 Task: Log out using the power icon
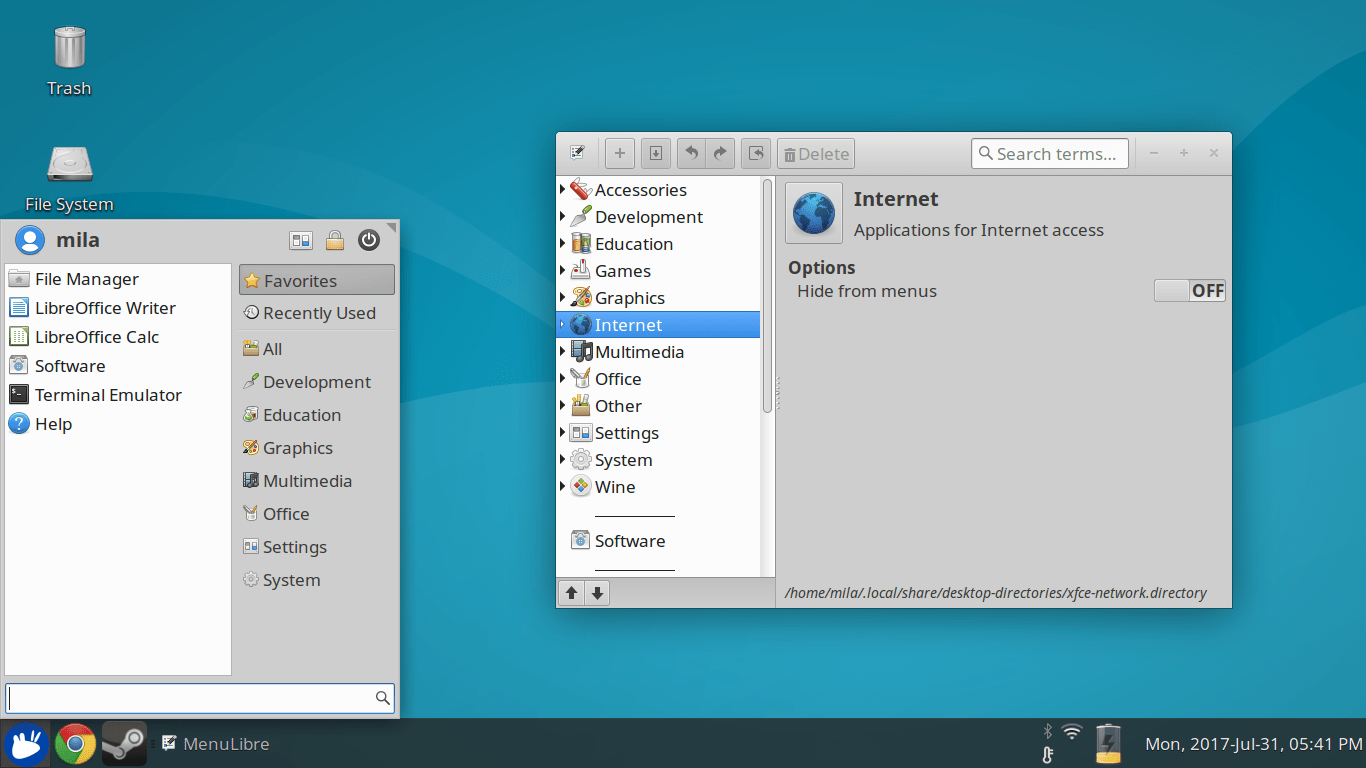point(369,240)
